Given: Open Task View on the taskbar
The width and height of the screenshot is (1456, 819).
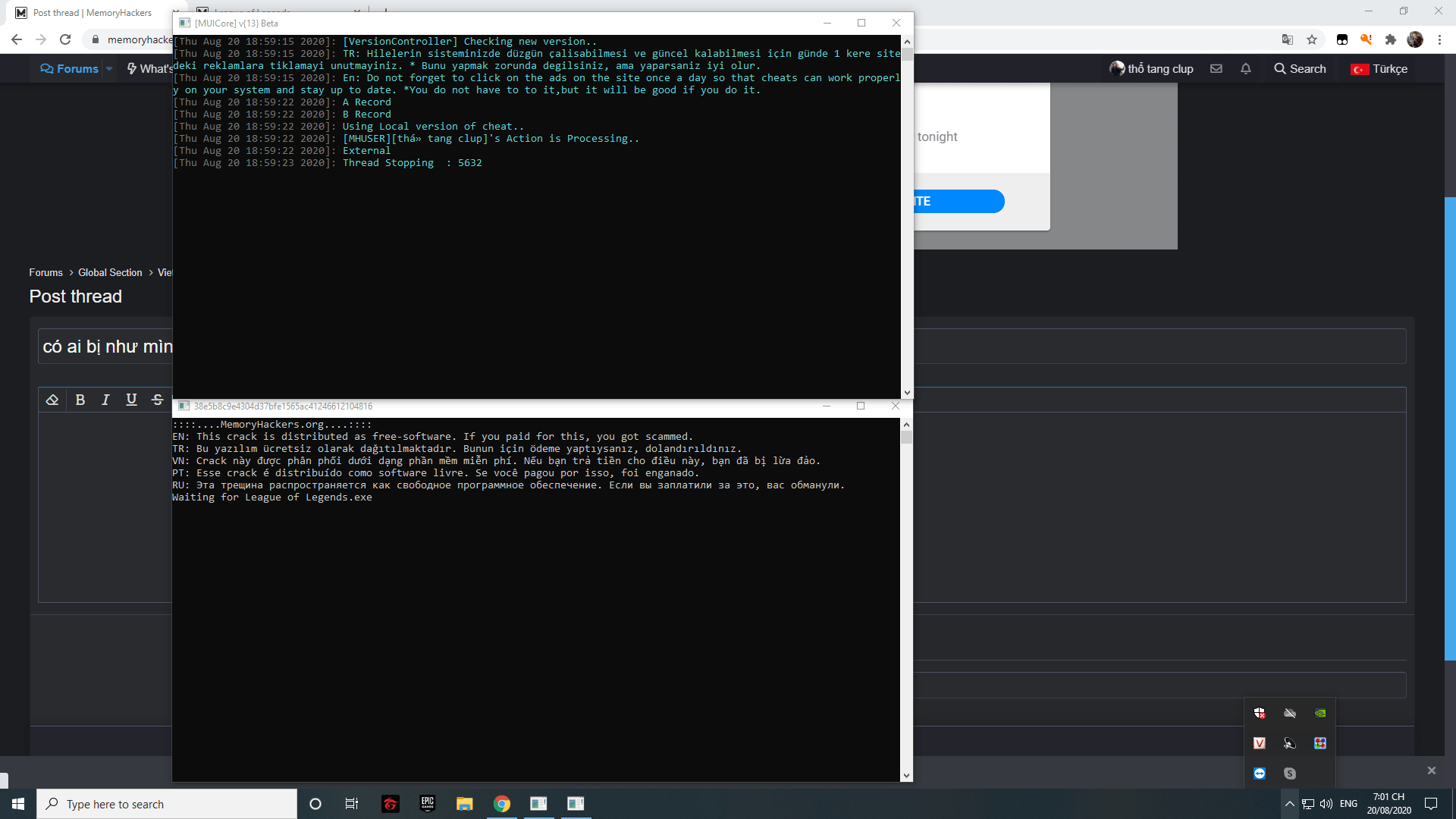Looking at the screenshot, I should 352,804.
